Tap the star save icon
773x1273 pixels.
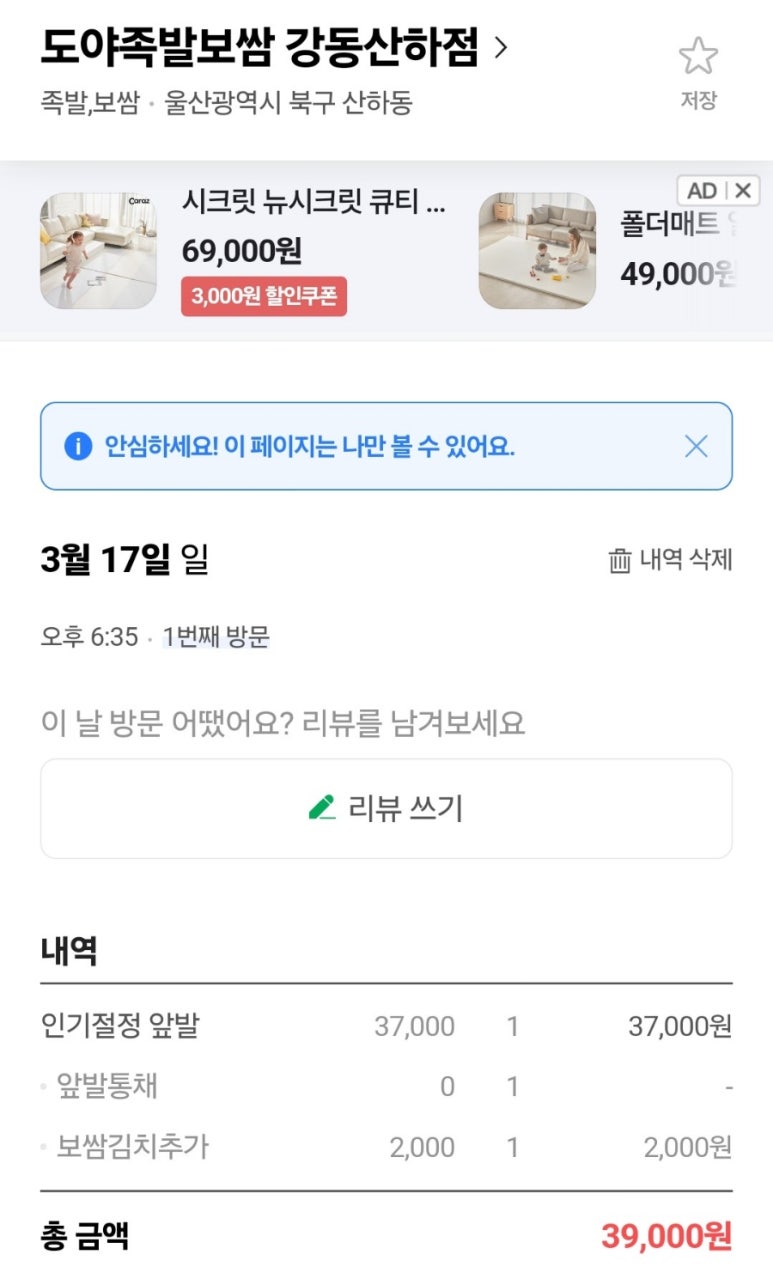pos(698,57)
